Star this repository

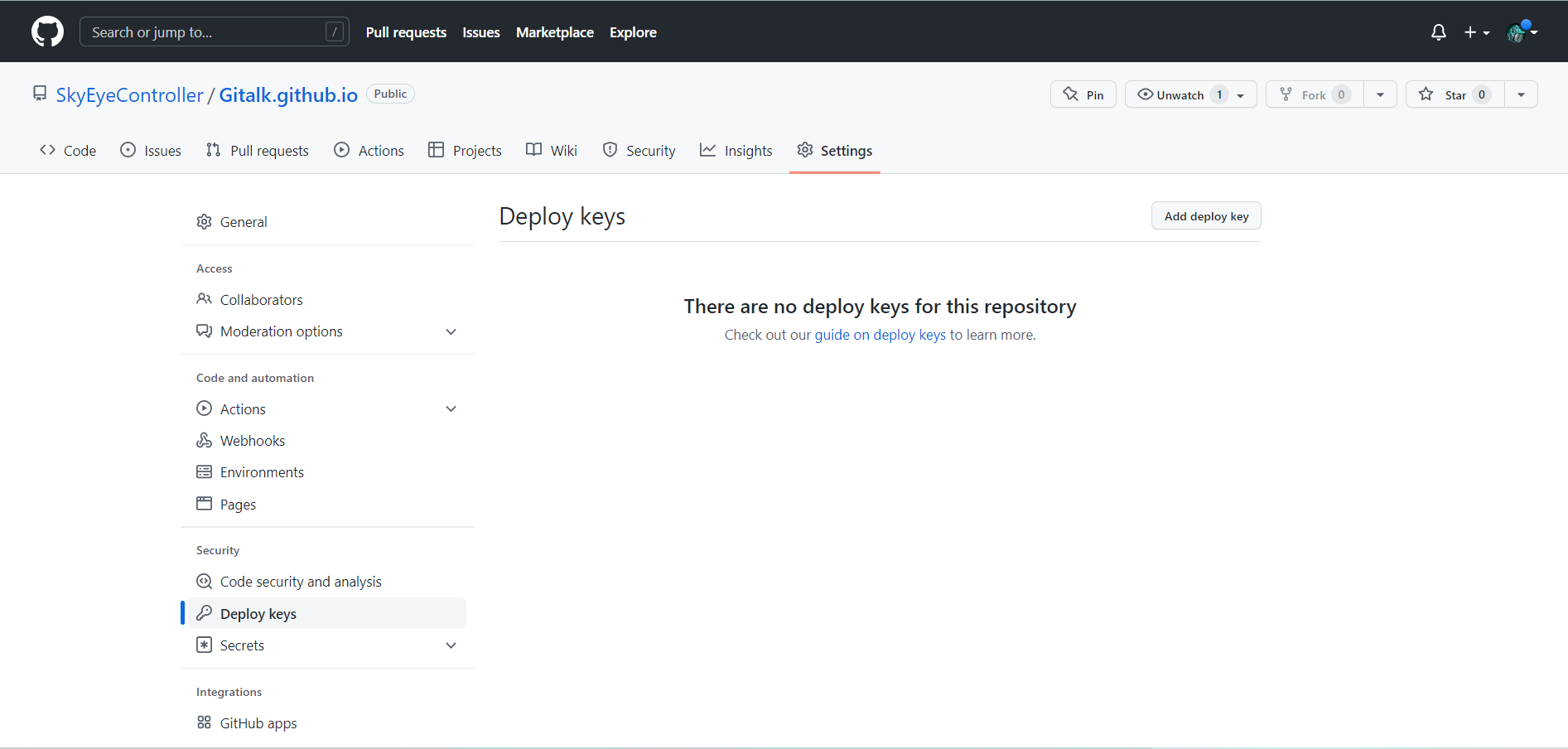click(1455, 94)
